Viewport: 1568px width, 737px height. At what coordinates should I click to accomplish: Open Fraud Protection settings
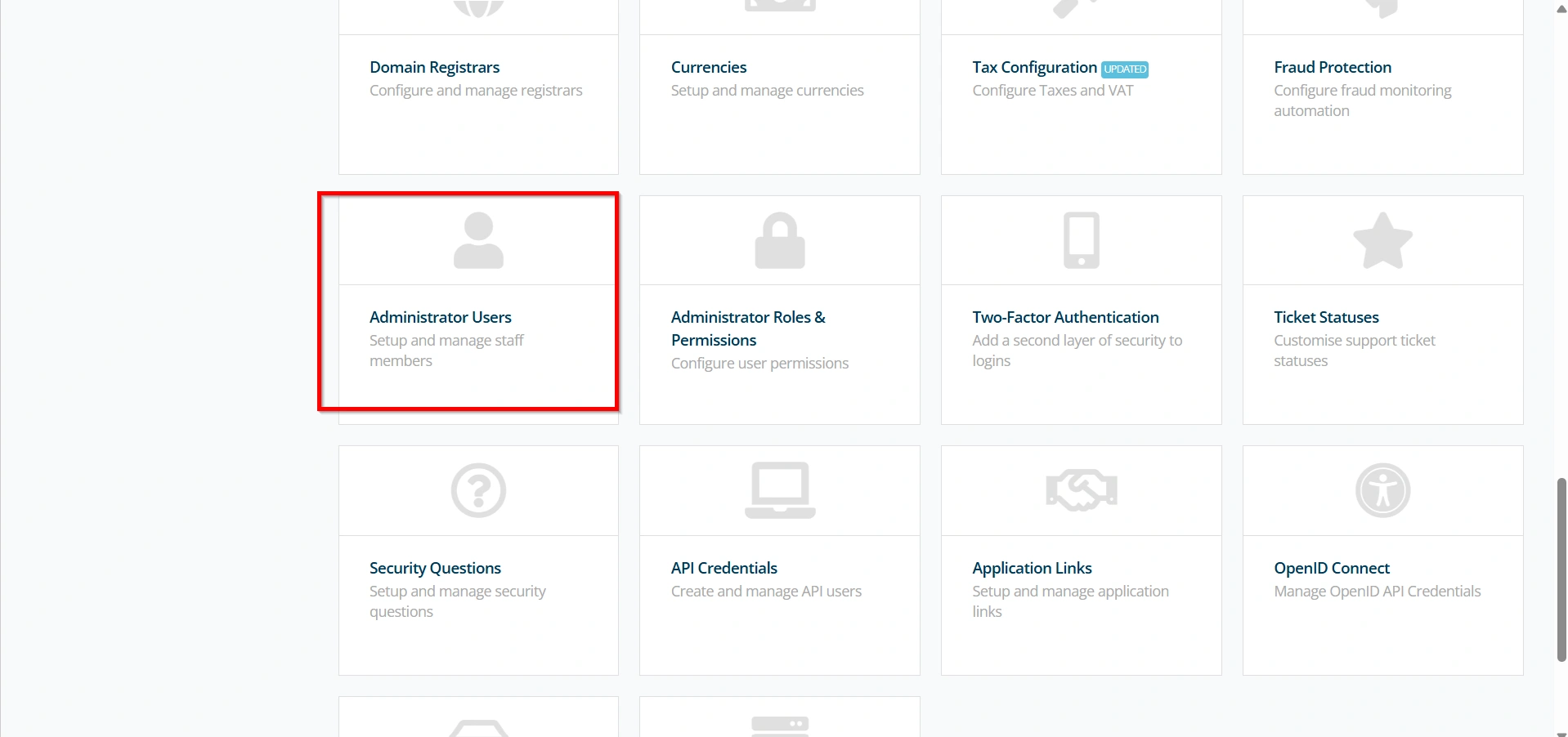1333,67
